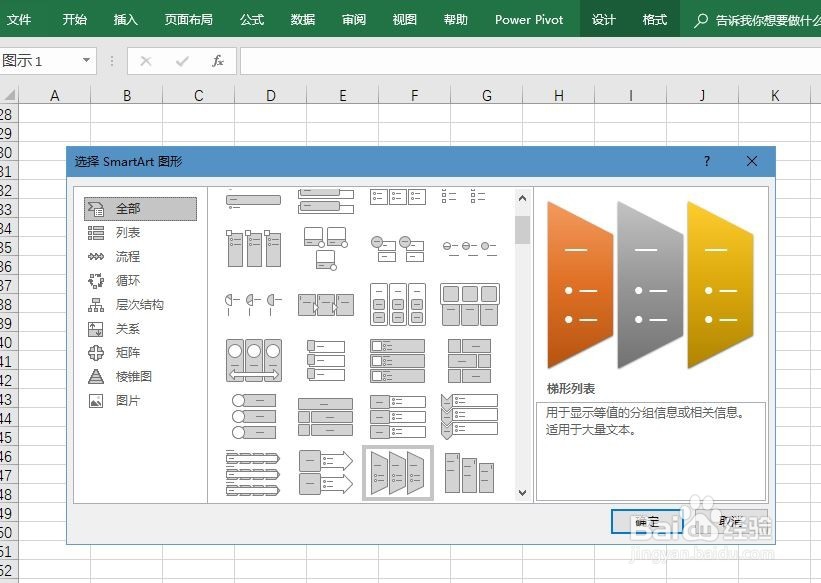
Task: Close the SmartArt dialog
Action: (752, 161)
